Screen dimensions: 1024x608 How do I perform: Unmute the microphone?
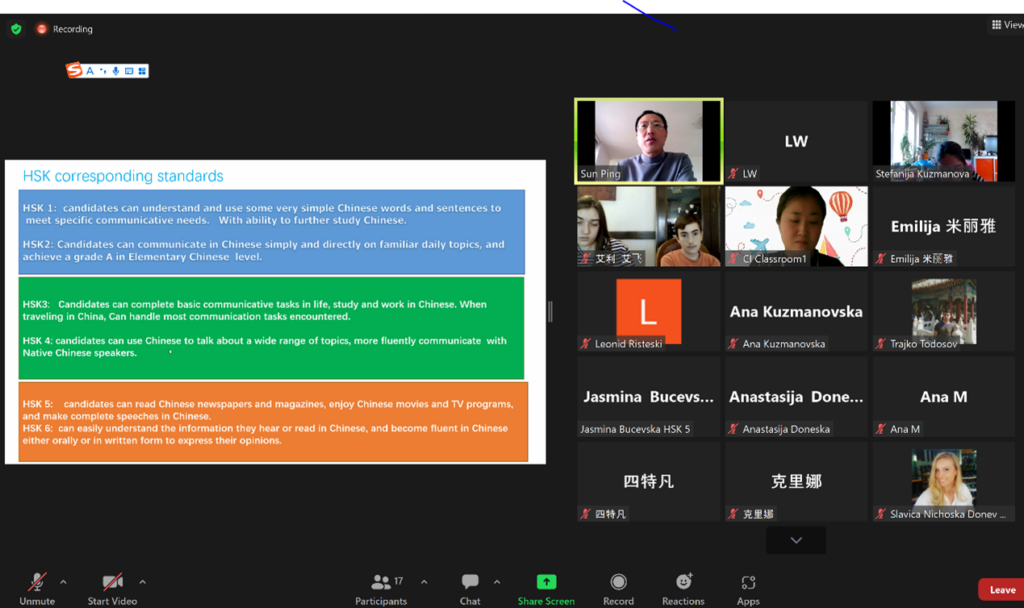pos(37,582)
